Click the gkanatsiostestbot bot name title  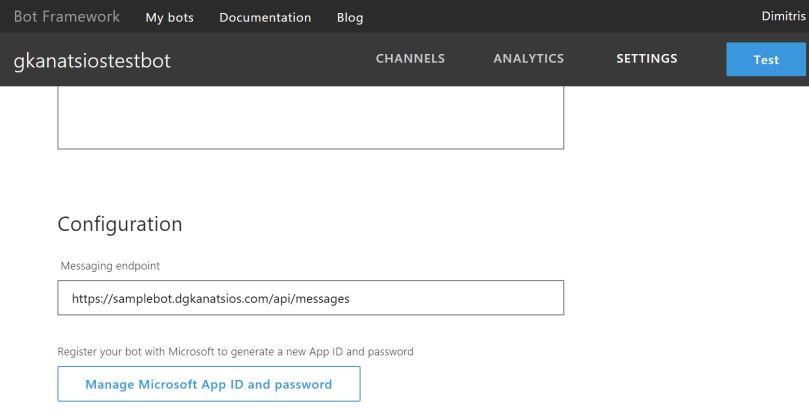pyautogui.click(x=92, y=60)
